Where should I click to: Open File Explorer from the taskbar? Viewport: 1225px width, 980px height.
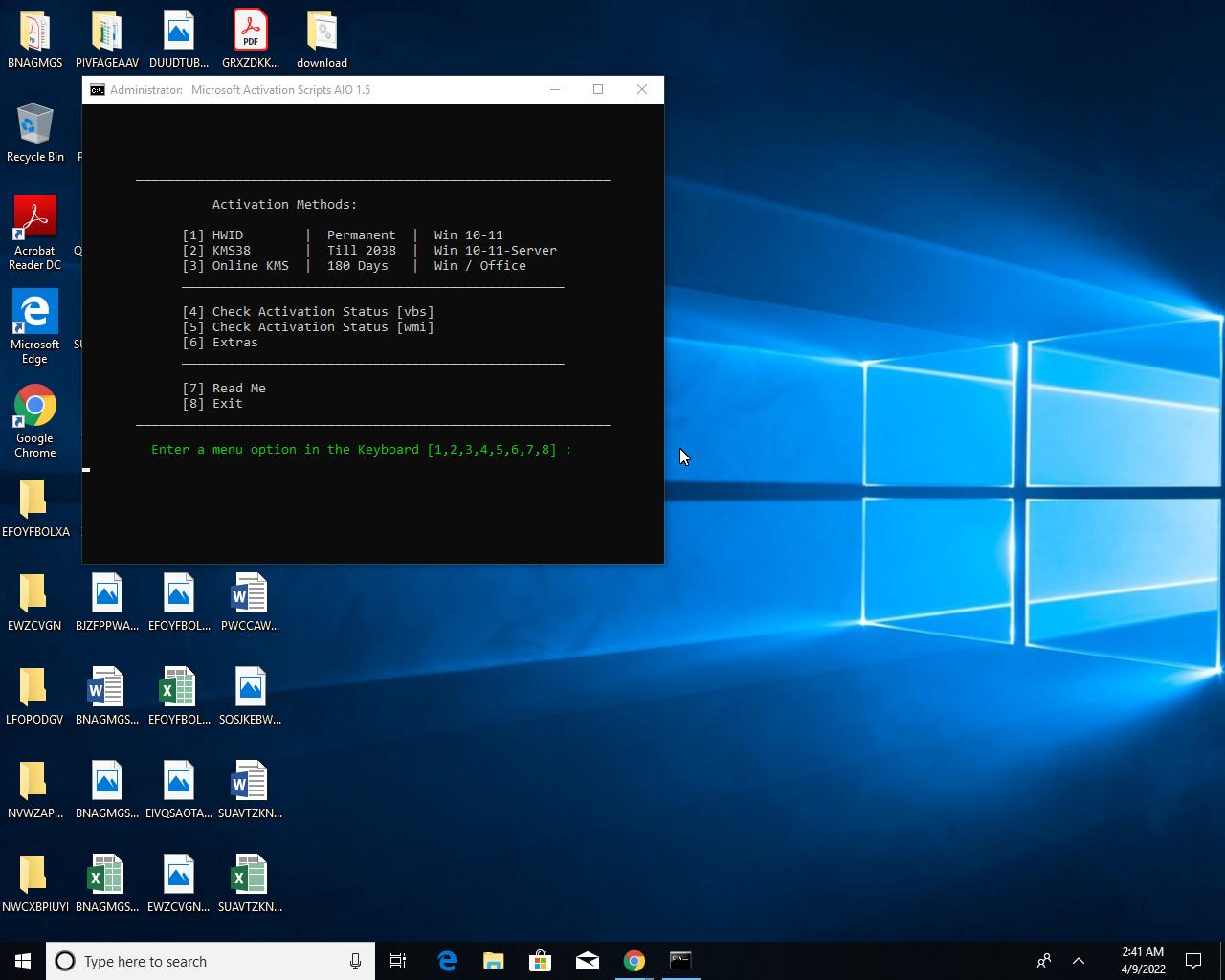coord(494,961)
